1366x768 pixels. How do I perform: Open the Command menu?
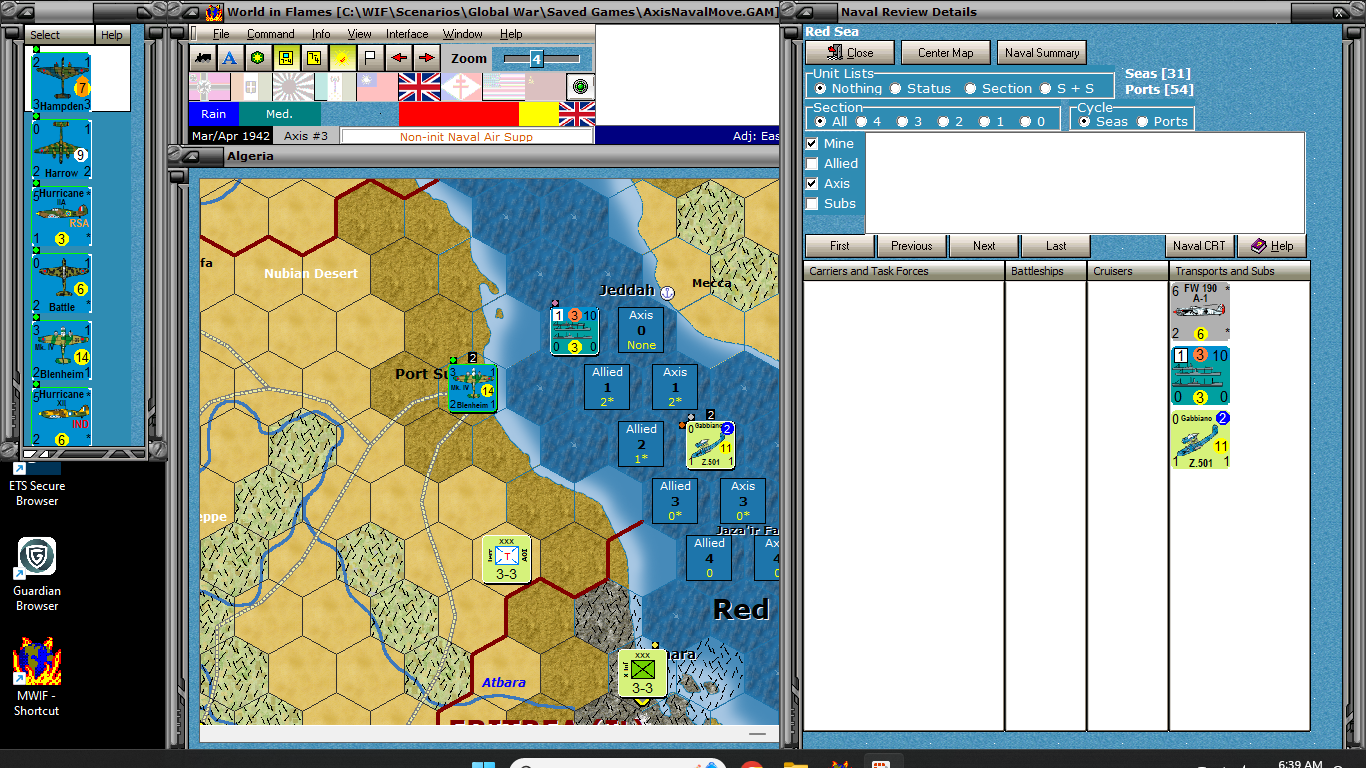tap(271, 34)
